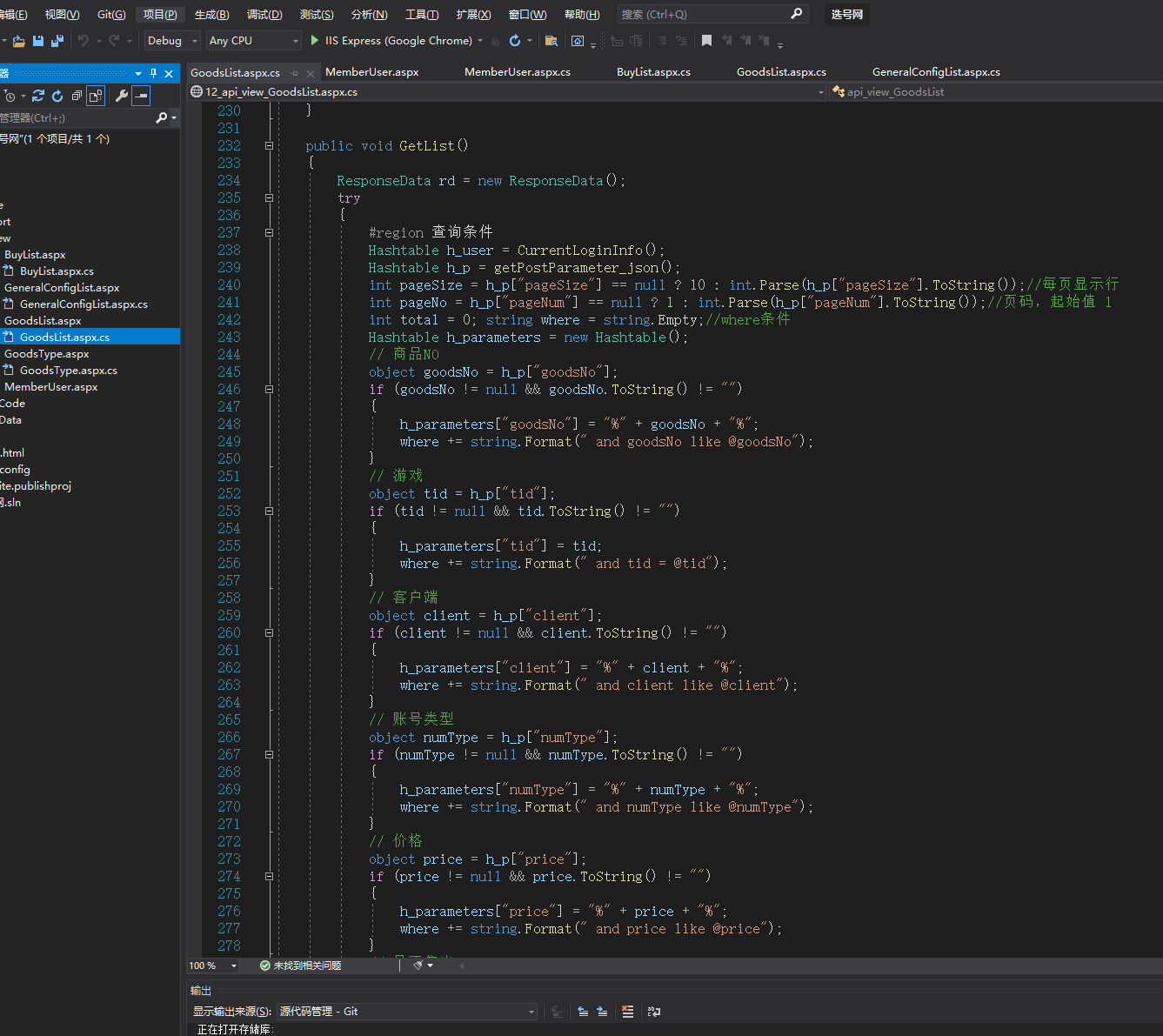
Task: Click the browser window icon in toolbar
Action: point(578,41)
